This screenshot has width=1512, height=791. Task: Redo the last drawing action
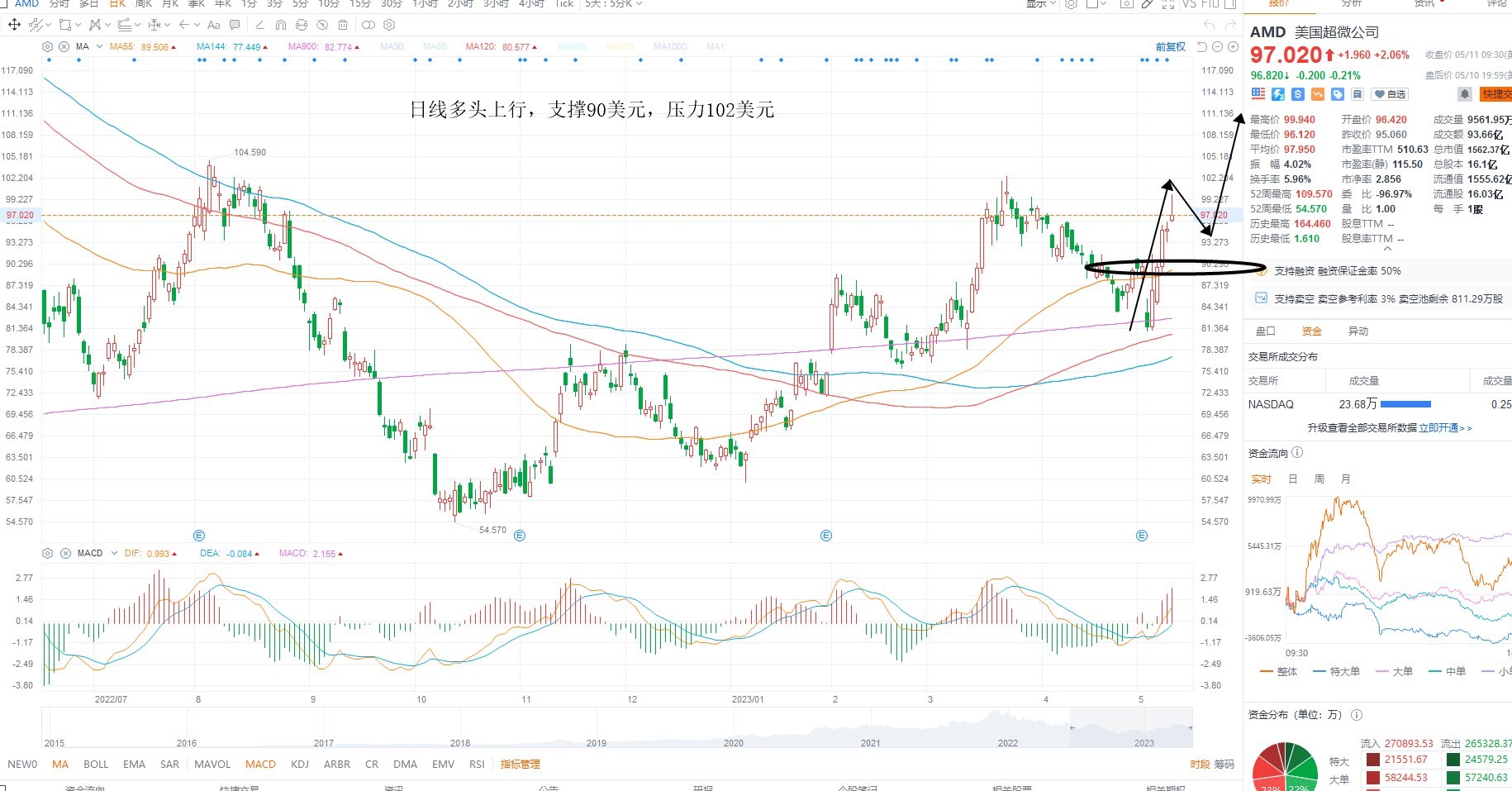pos(1230,25)
